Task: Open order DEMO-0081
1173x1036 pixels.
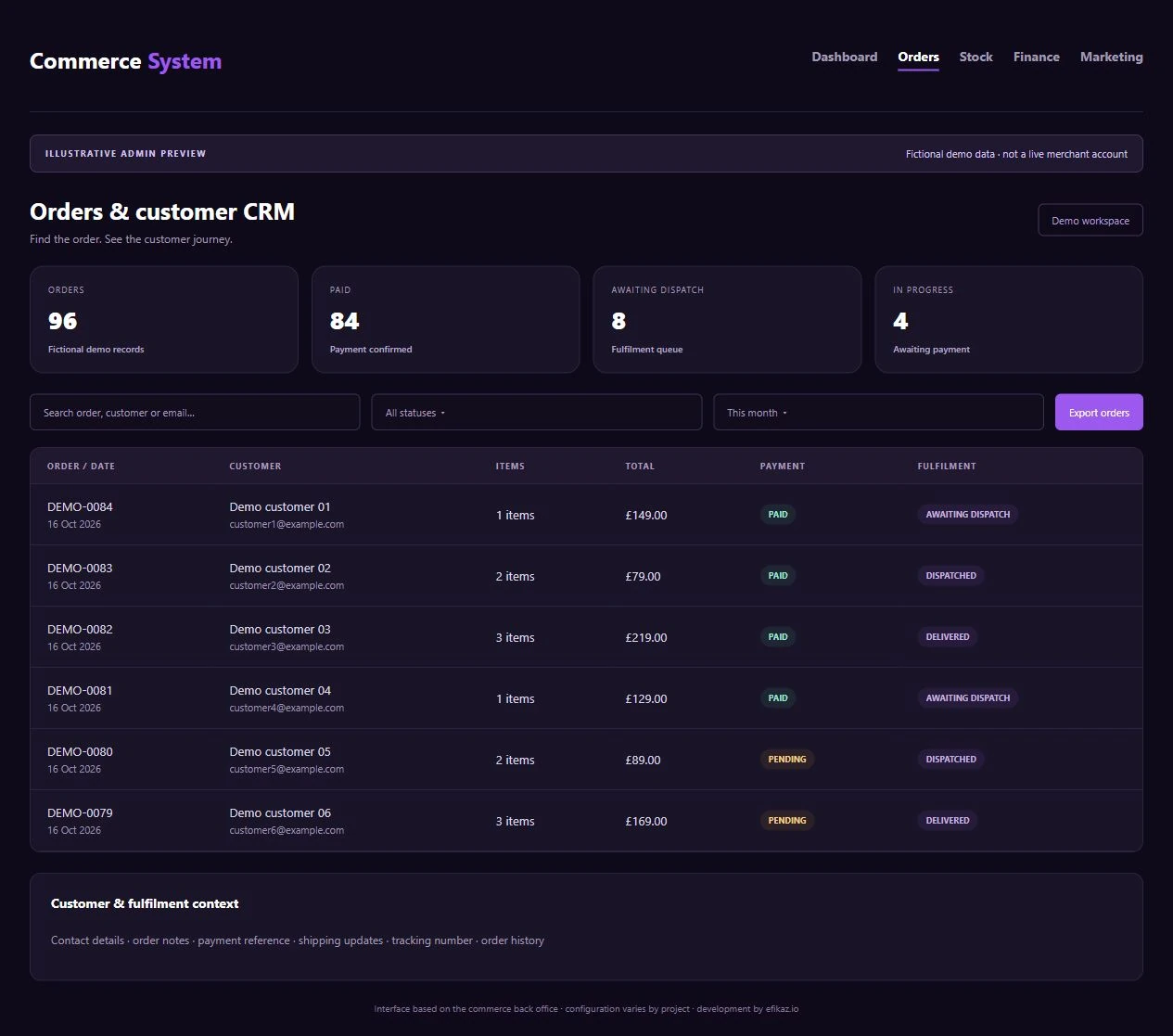Action: 80,691
